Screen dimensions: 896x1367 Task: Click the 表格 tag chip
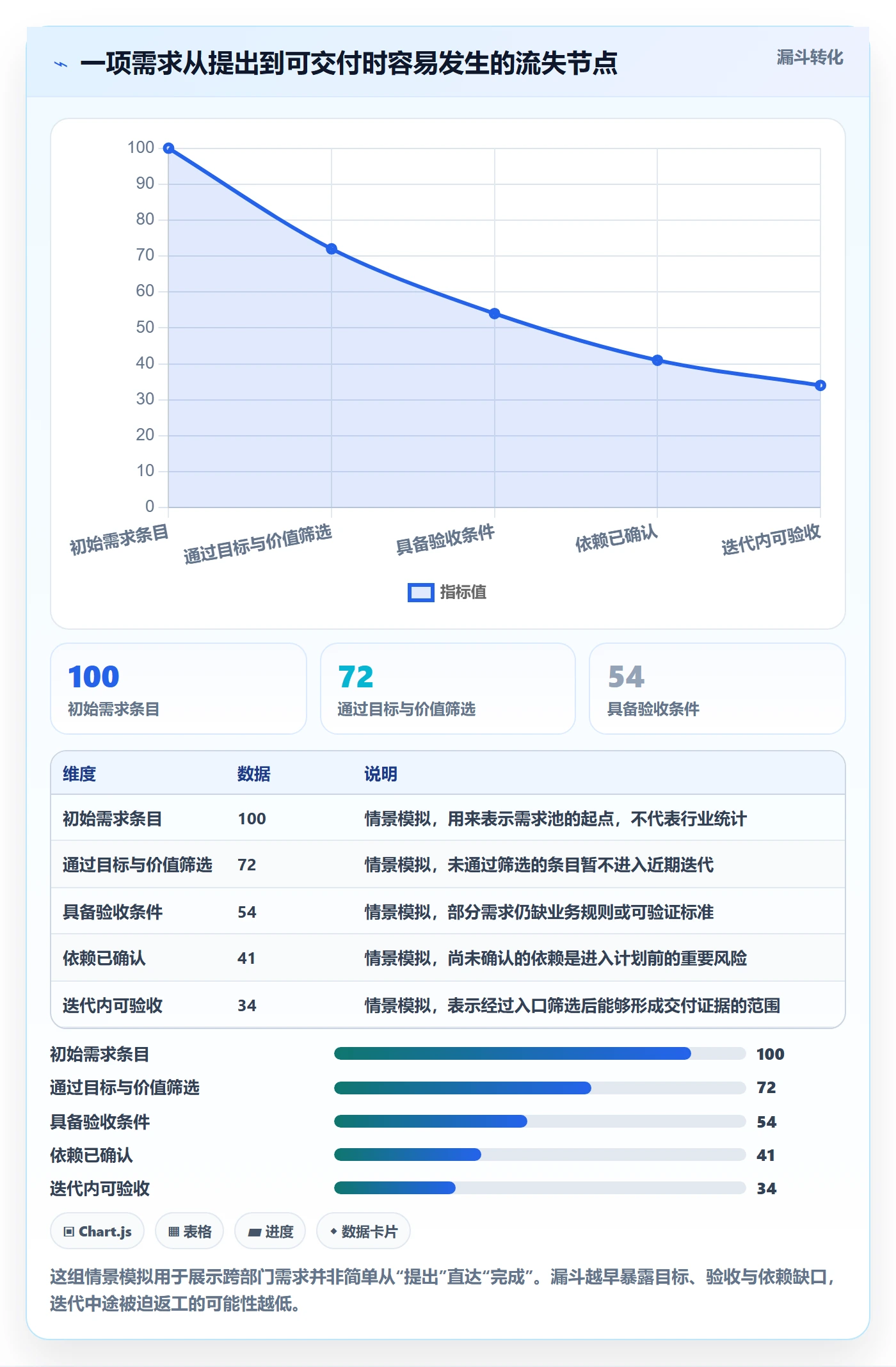[189, 1231]
